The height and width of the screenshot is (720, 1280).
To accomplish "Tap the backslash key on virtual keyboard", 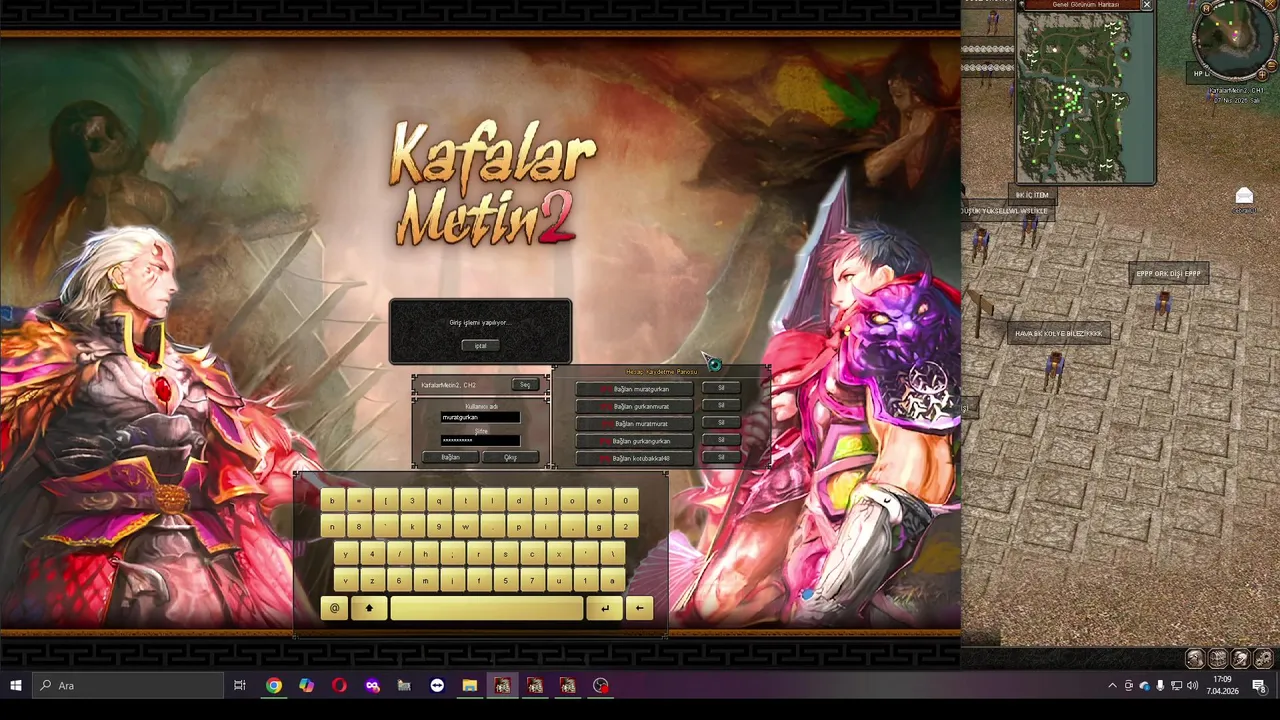I will (x=613, y=553).
